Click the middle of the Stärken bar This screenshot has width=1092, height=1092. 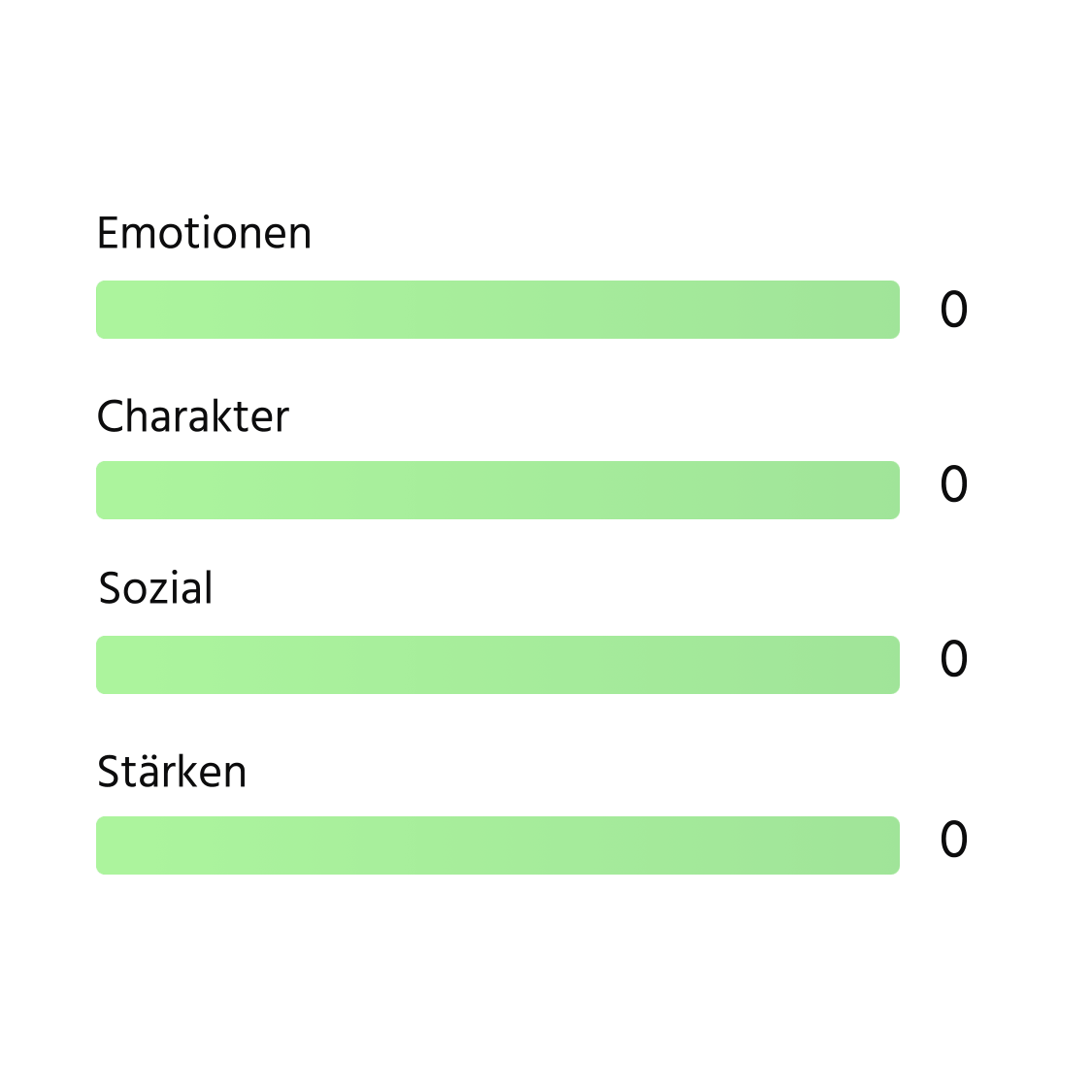tap(498, 845)
